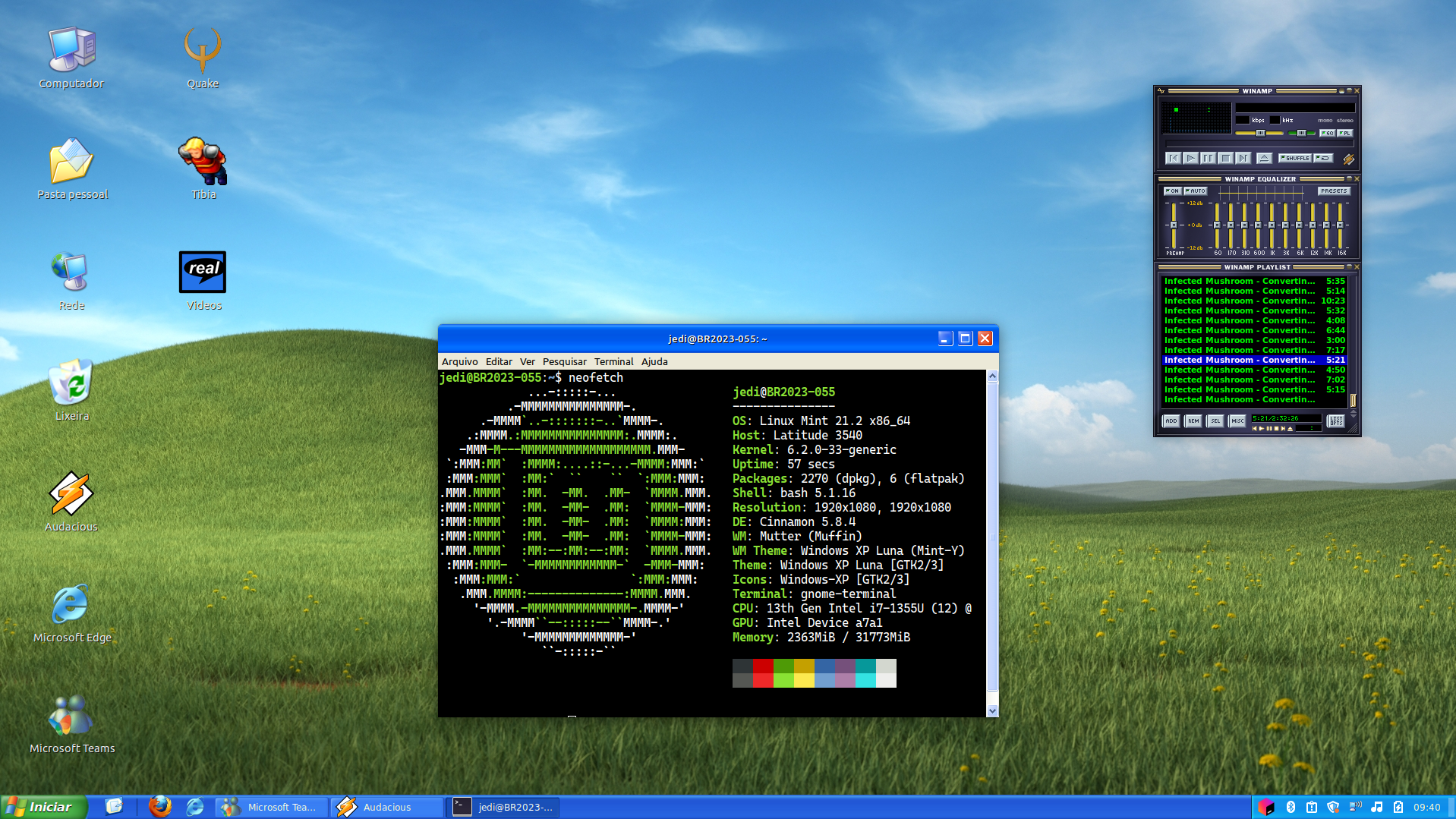Select Lixeira recycle bin icon
This screenshot has height=819, width=1456.
(x=71, y=391)
